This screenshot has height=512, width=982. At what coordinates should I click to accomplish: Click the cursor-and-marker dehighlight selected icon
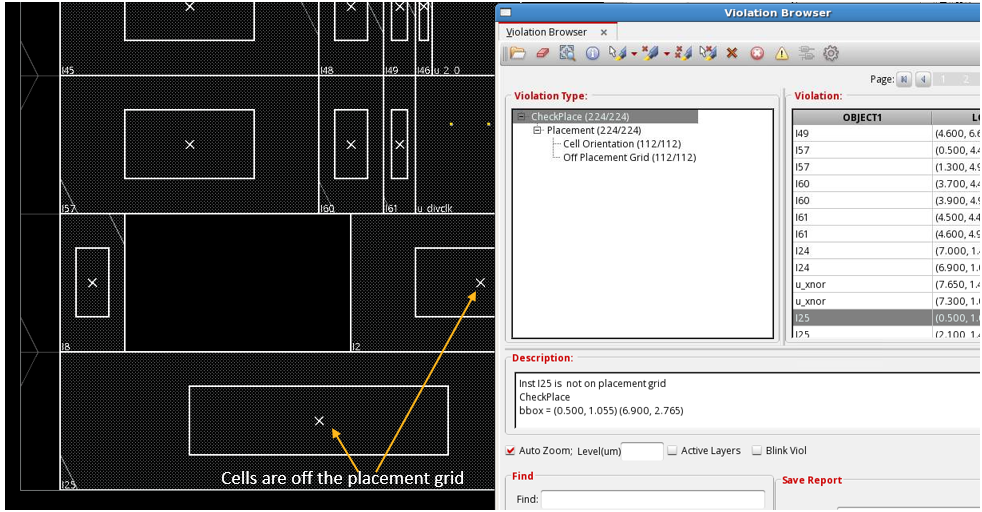pyautogui.click(x=708, y=53)
